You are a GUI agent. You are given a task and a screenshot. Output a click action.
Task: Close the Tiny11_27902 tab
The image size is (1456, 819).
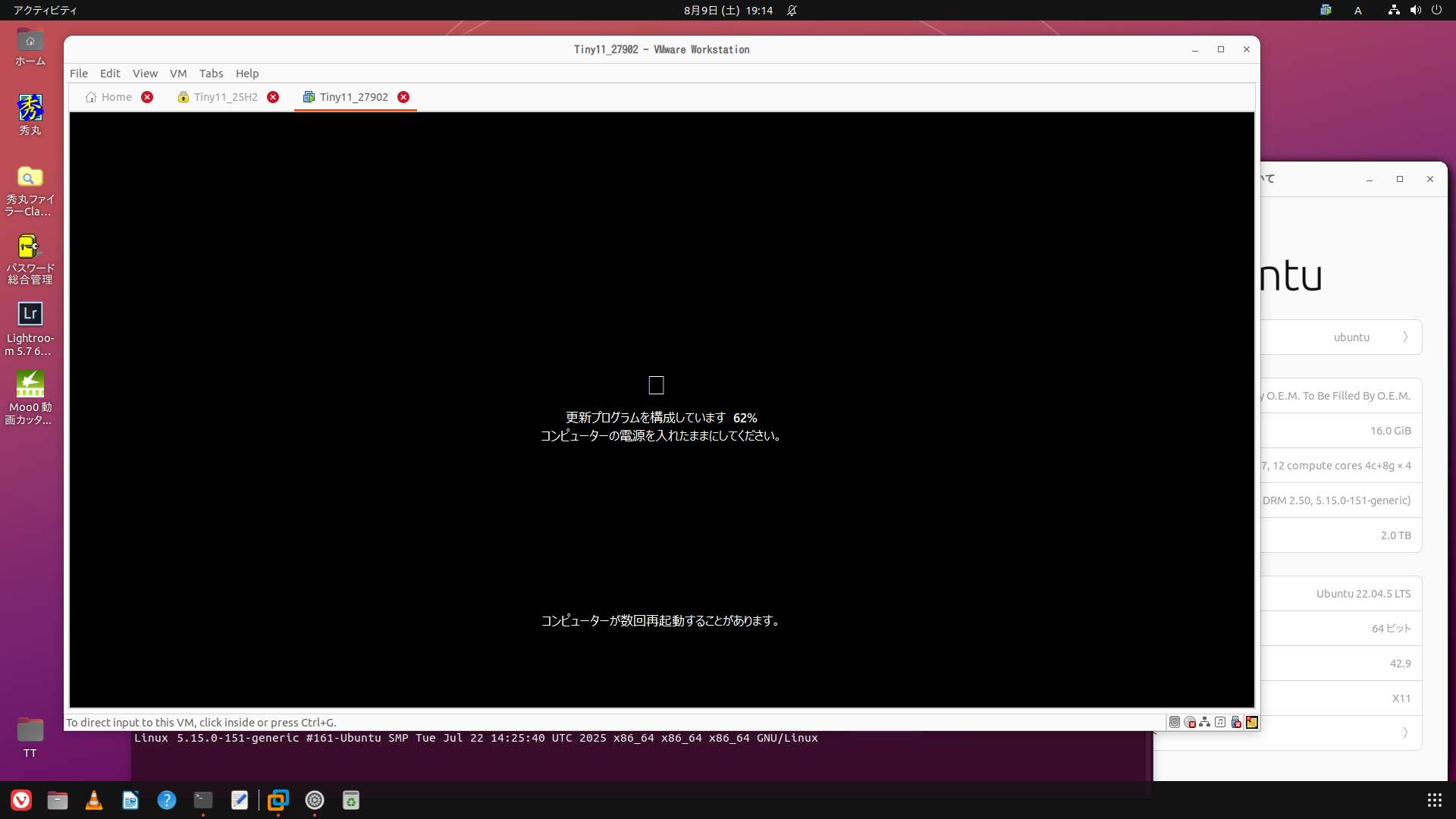click(x=403, y=97)
